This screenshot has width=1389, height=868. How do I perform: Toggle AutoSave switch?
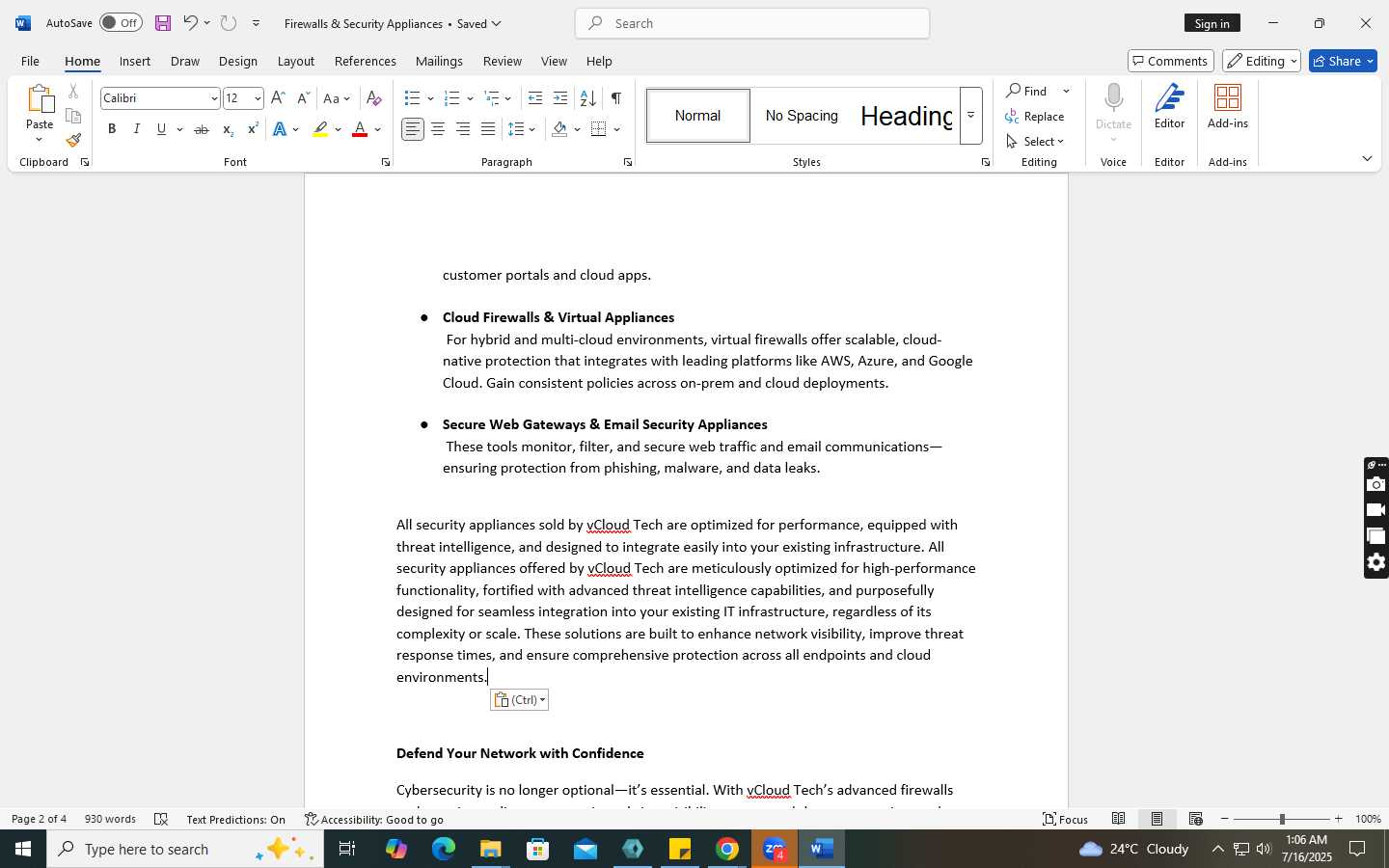(x=121, y=23)
